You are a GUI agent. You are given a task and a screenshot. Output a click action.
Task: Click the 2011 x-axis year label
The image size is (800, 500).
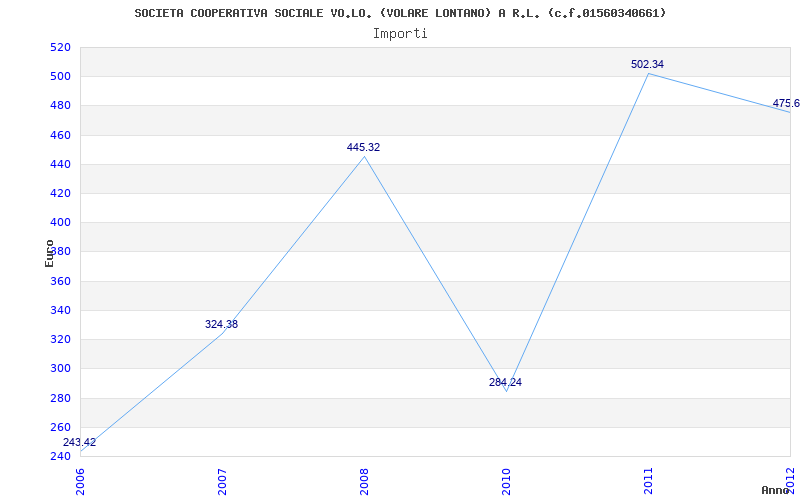[648, 482]
